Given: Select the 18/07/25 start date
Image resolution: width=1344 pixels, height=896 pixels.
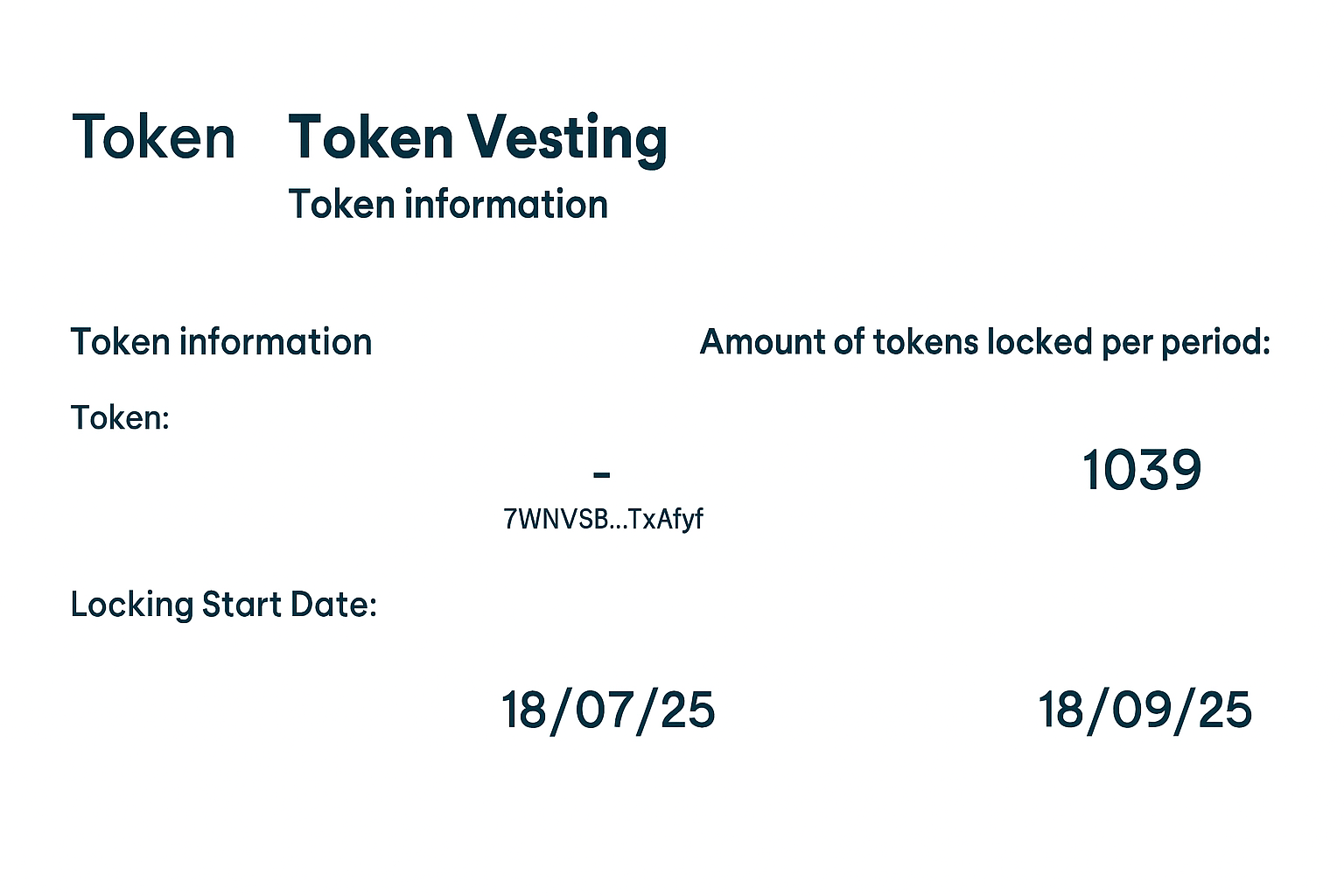Looking at the screenshot, I should point(608,710).
